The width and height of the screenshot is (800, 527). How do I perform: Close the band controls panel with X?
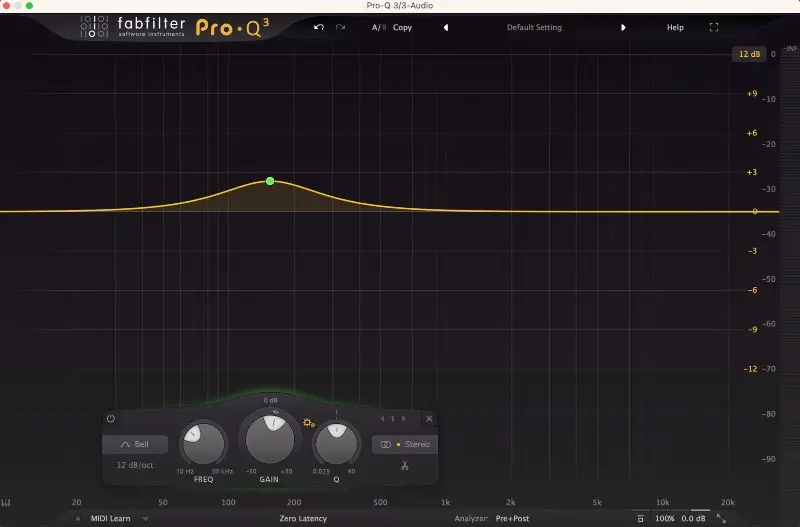click(429, 419)
